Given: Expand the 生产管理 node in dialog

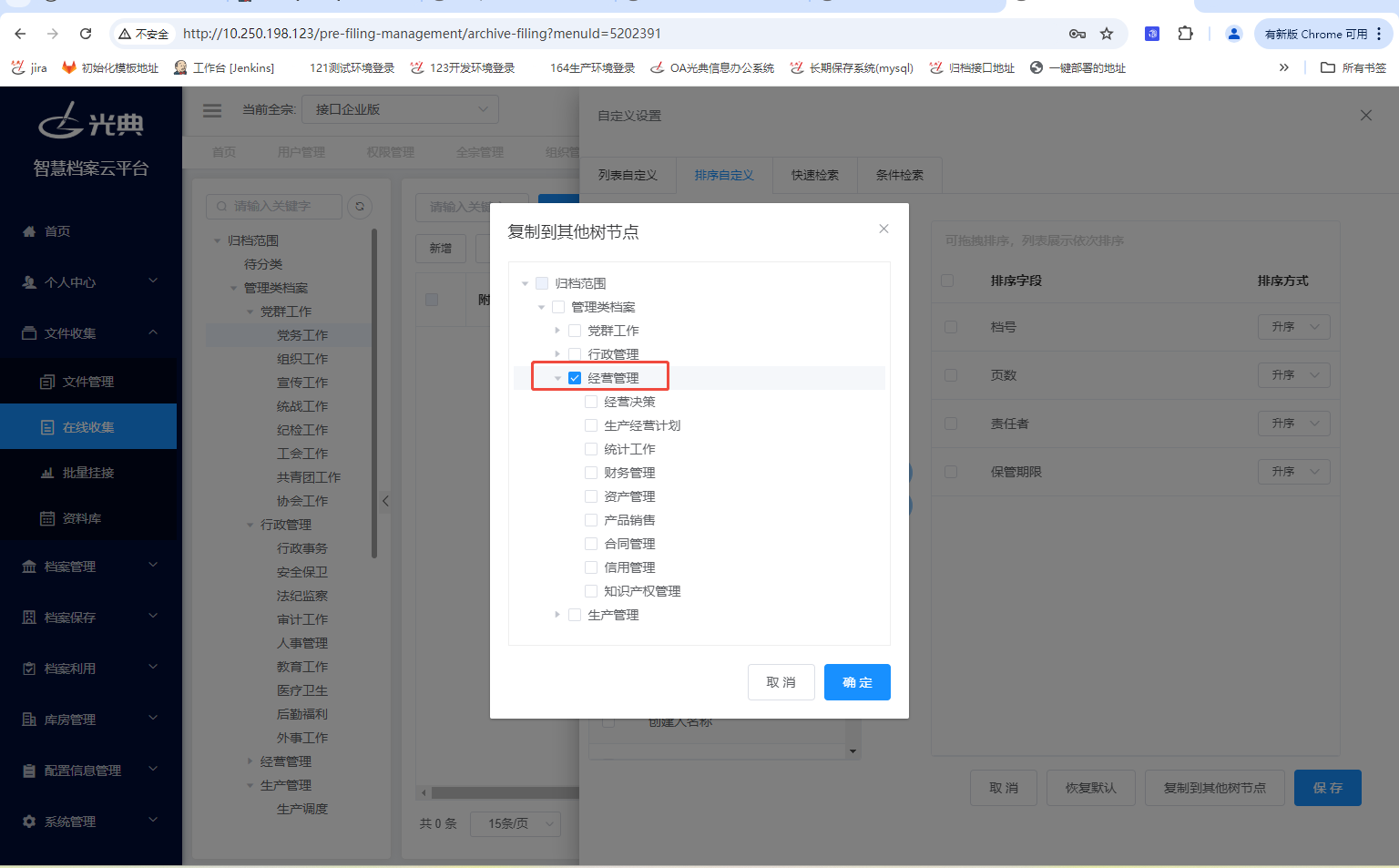Looking at the screenshot, I should pos(557,615).
